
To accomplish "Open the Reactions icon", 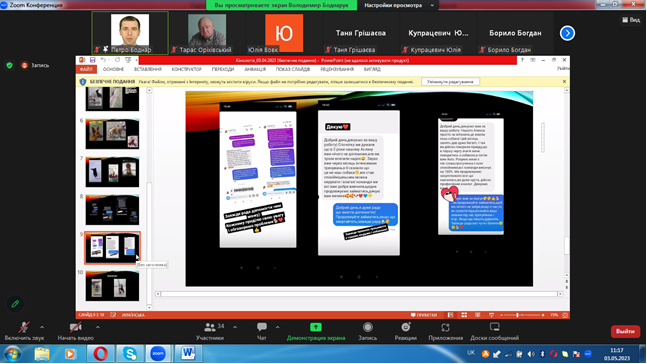I will (x=406, y=327).
